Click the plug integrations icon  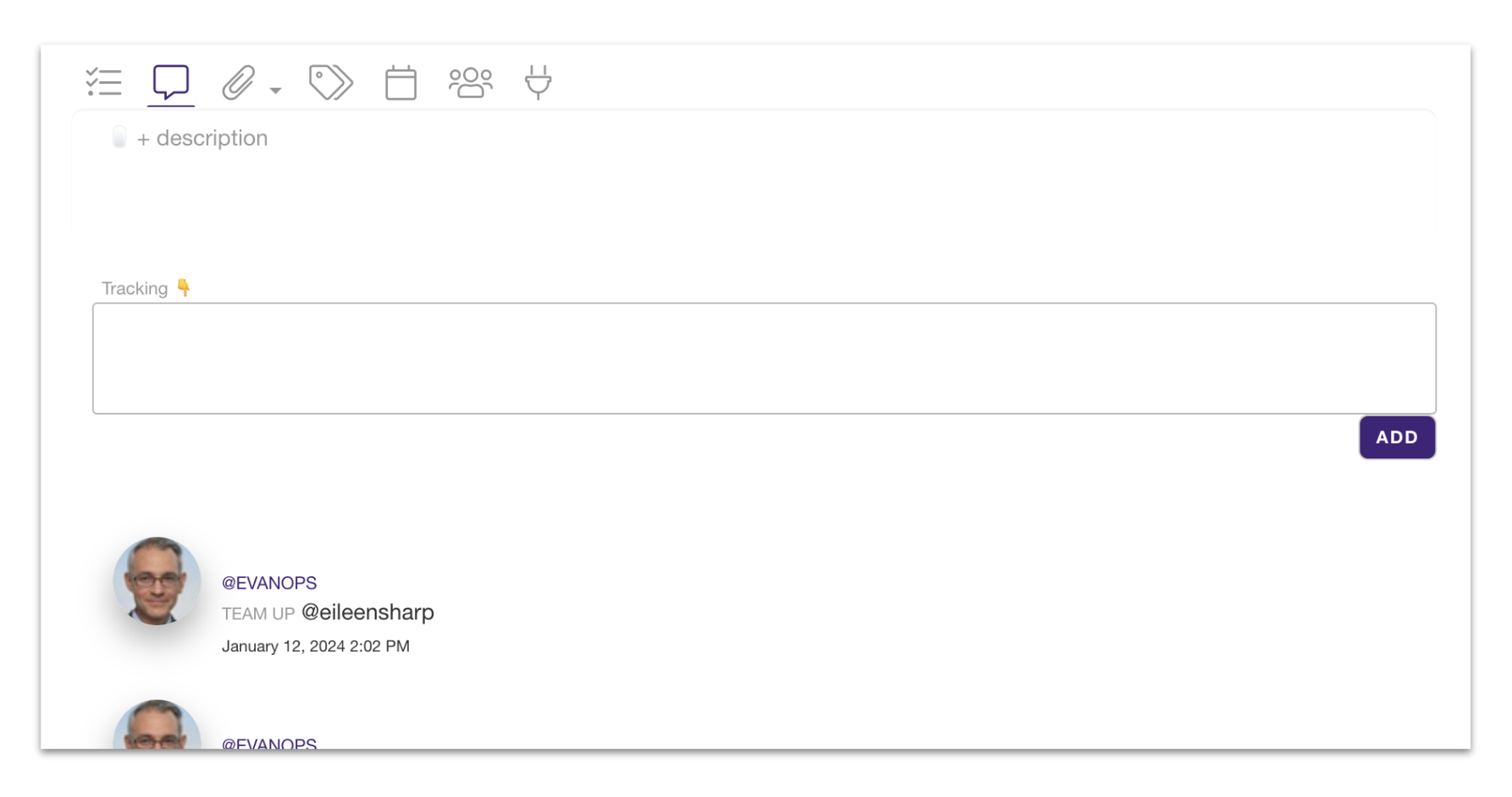[538, 82]
